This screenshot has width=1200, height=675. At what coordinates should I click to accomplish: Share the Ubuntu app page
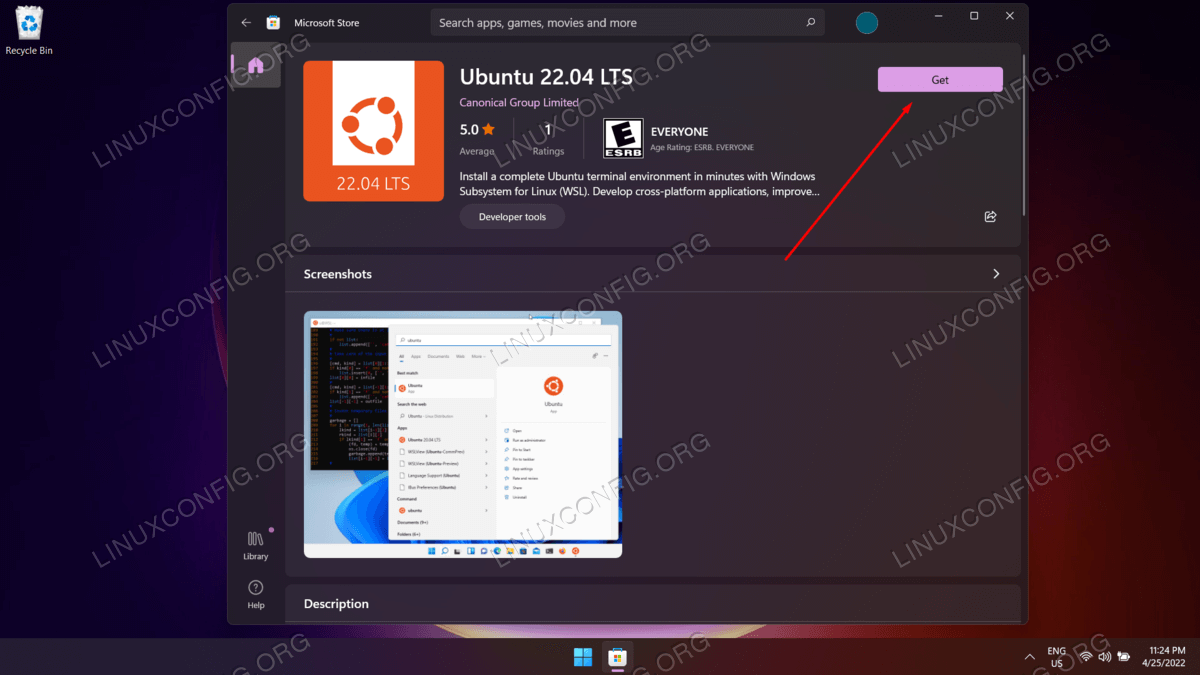[x=990, y=216]
